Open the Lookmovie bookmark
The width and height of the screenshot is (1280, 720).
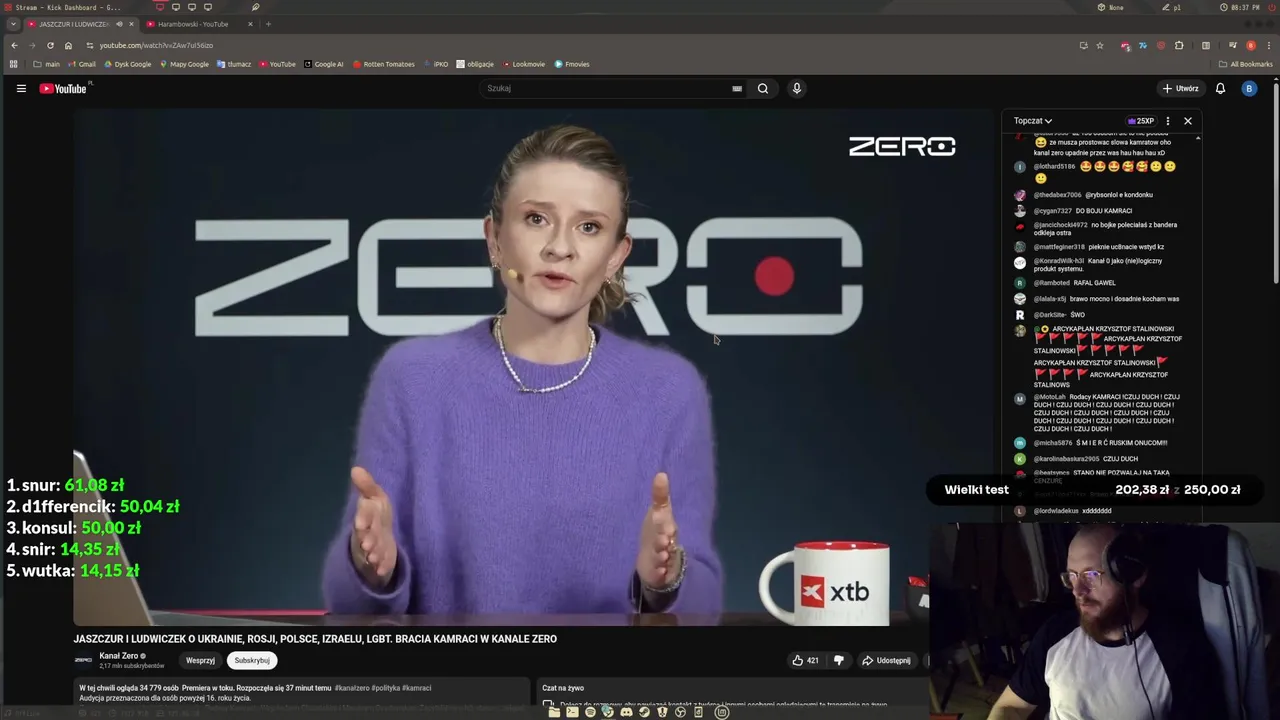tap(523, 64)
